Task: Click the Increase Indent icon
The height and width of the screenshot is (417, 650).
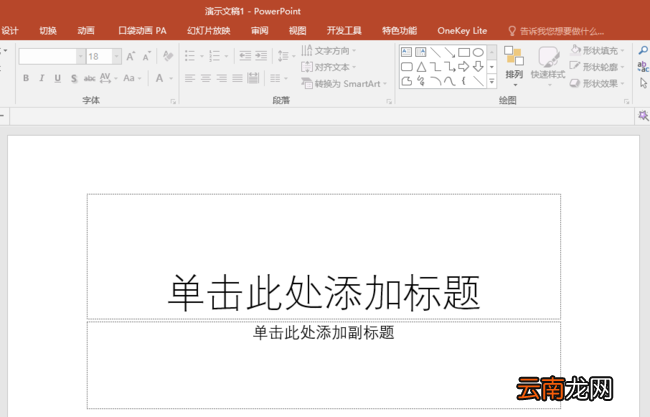Action: (261, 56)
